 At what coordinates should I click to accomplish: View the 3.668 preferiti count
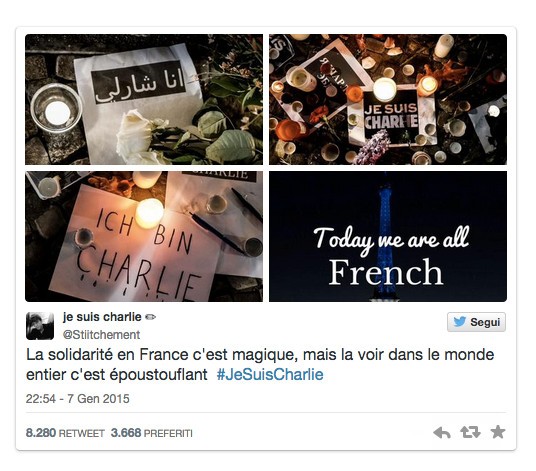[x=126, y=433]
